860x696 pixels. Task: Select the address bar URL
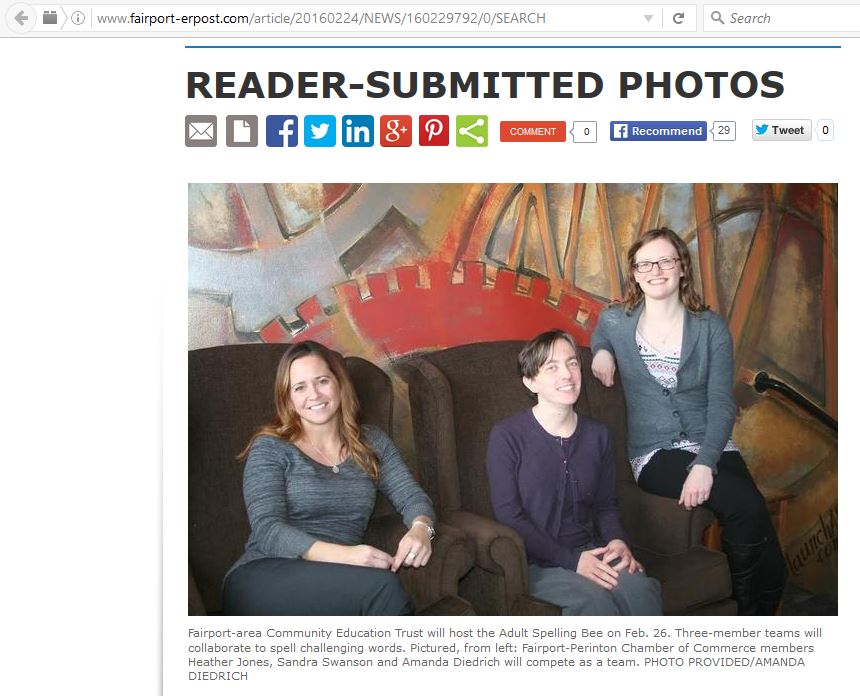tap(321, 18)
